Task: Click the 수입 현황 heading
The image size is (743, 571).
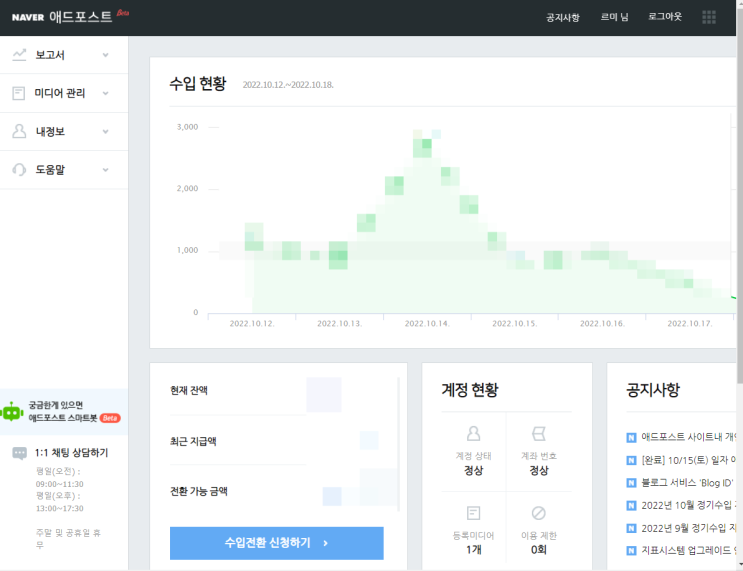Action: pyautogui.click(x=198, y=84)
